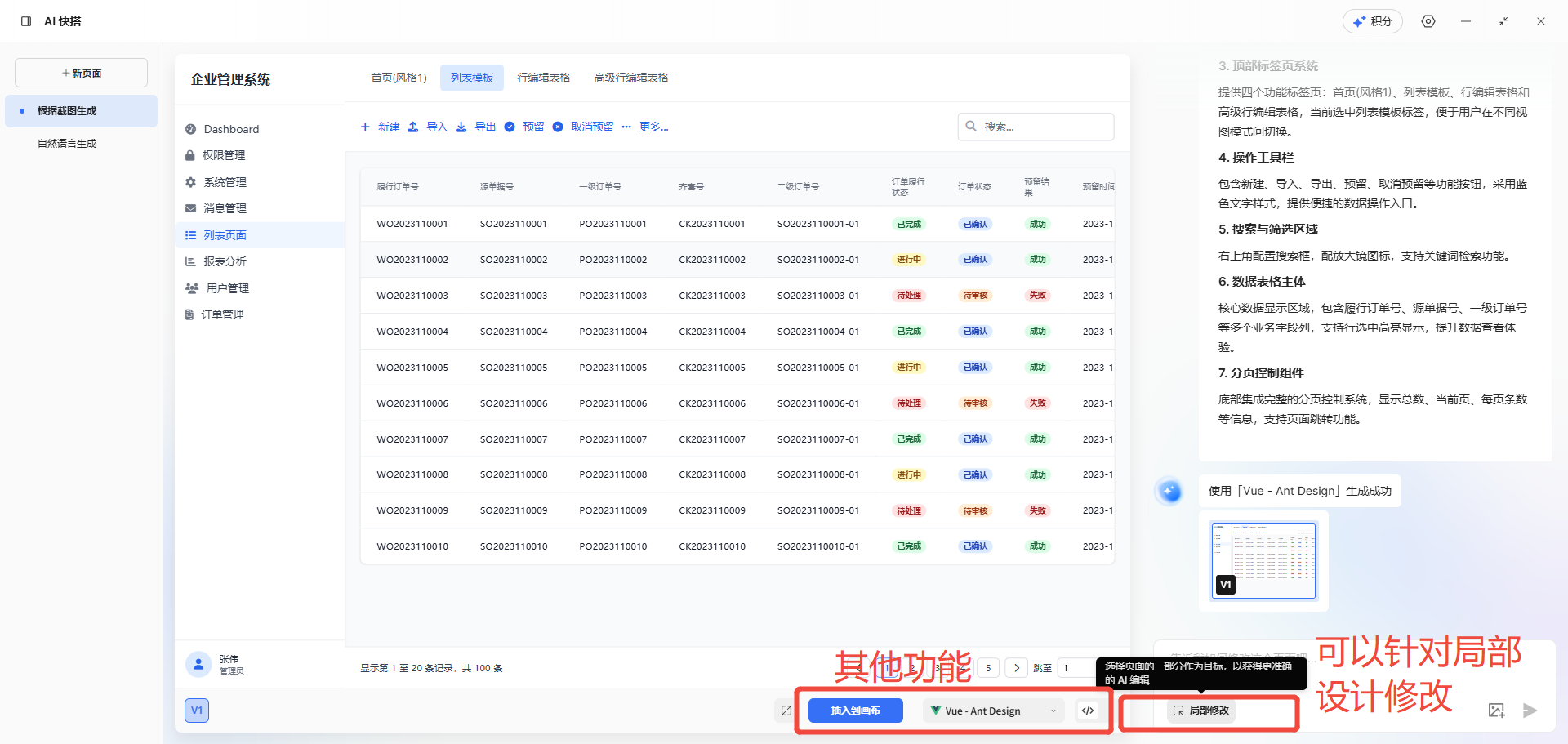This screenshot has height=744, width=1568.
Task: Switch to the 行编辑表格 tab
Action: [x=543, y=78]
